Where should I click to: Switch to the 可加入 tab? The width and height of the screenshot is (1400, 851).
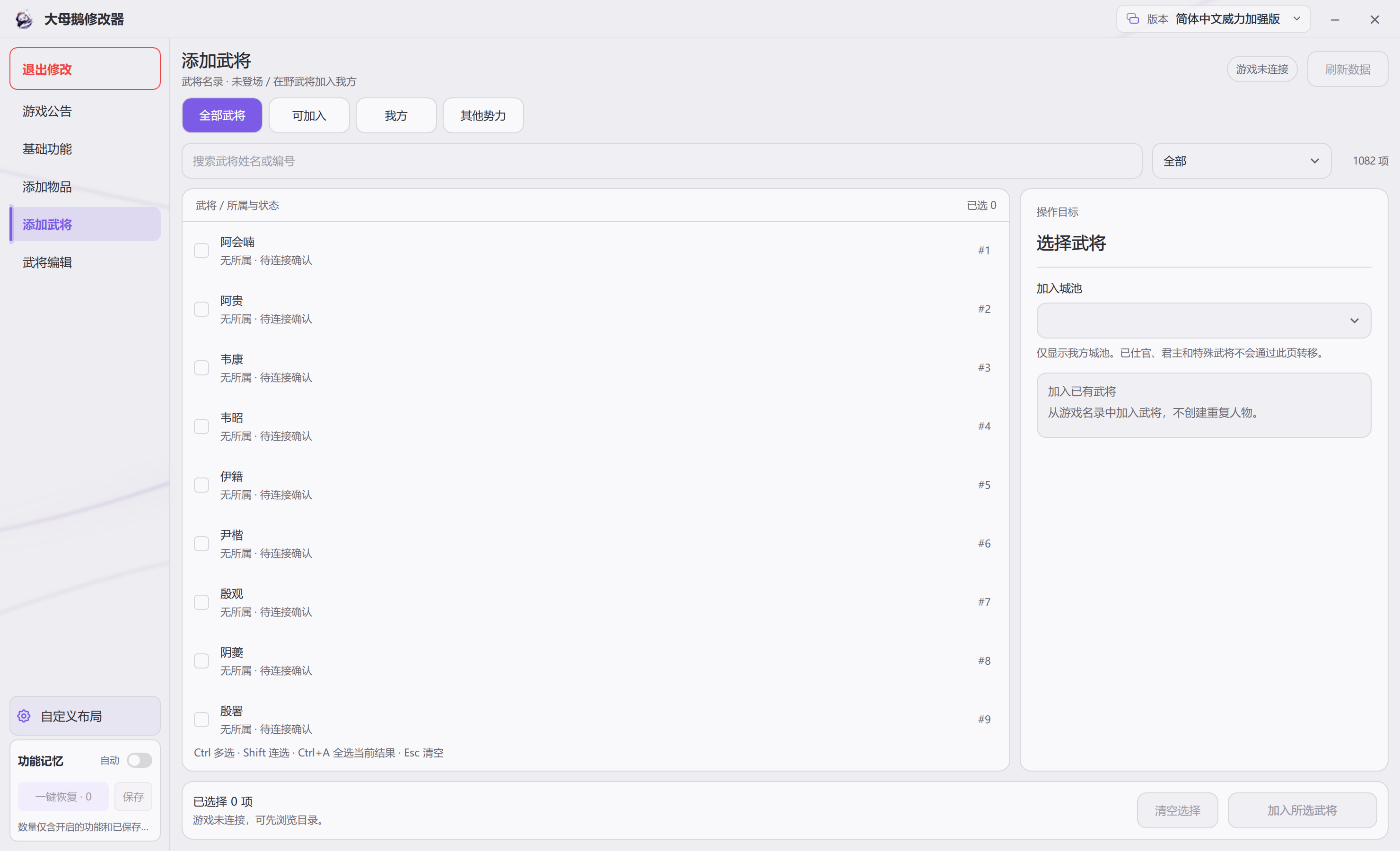click(309, 115)
